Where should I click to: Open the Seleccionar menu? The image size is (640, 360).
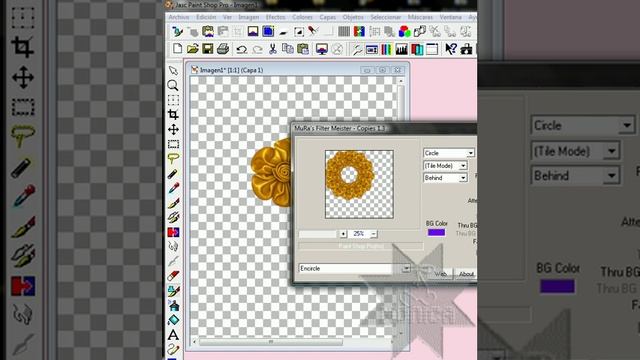pyautogui.click(x=386, y=17)
